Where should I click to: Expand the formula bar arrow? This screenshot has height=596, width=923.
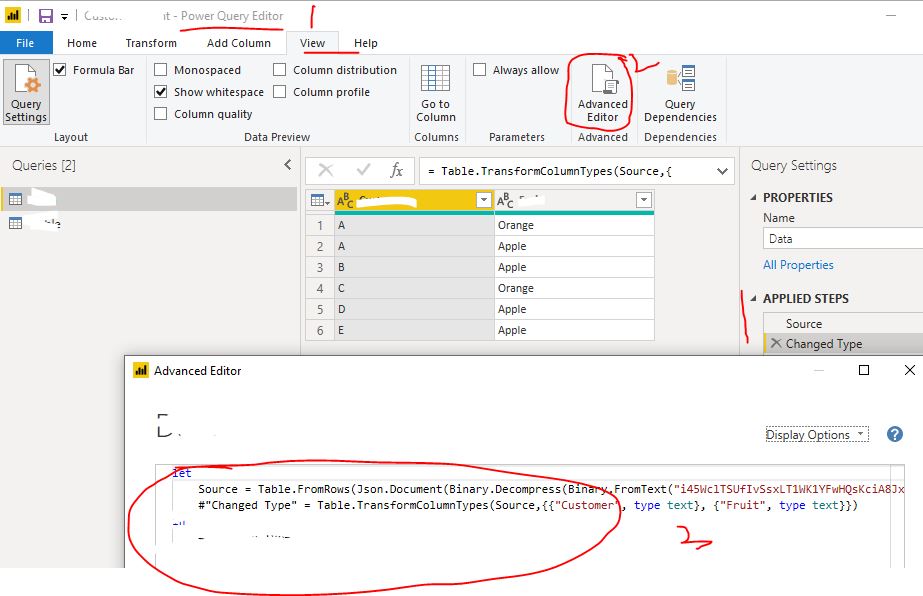point(722,171)
